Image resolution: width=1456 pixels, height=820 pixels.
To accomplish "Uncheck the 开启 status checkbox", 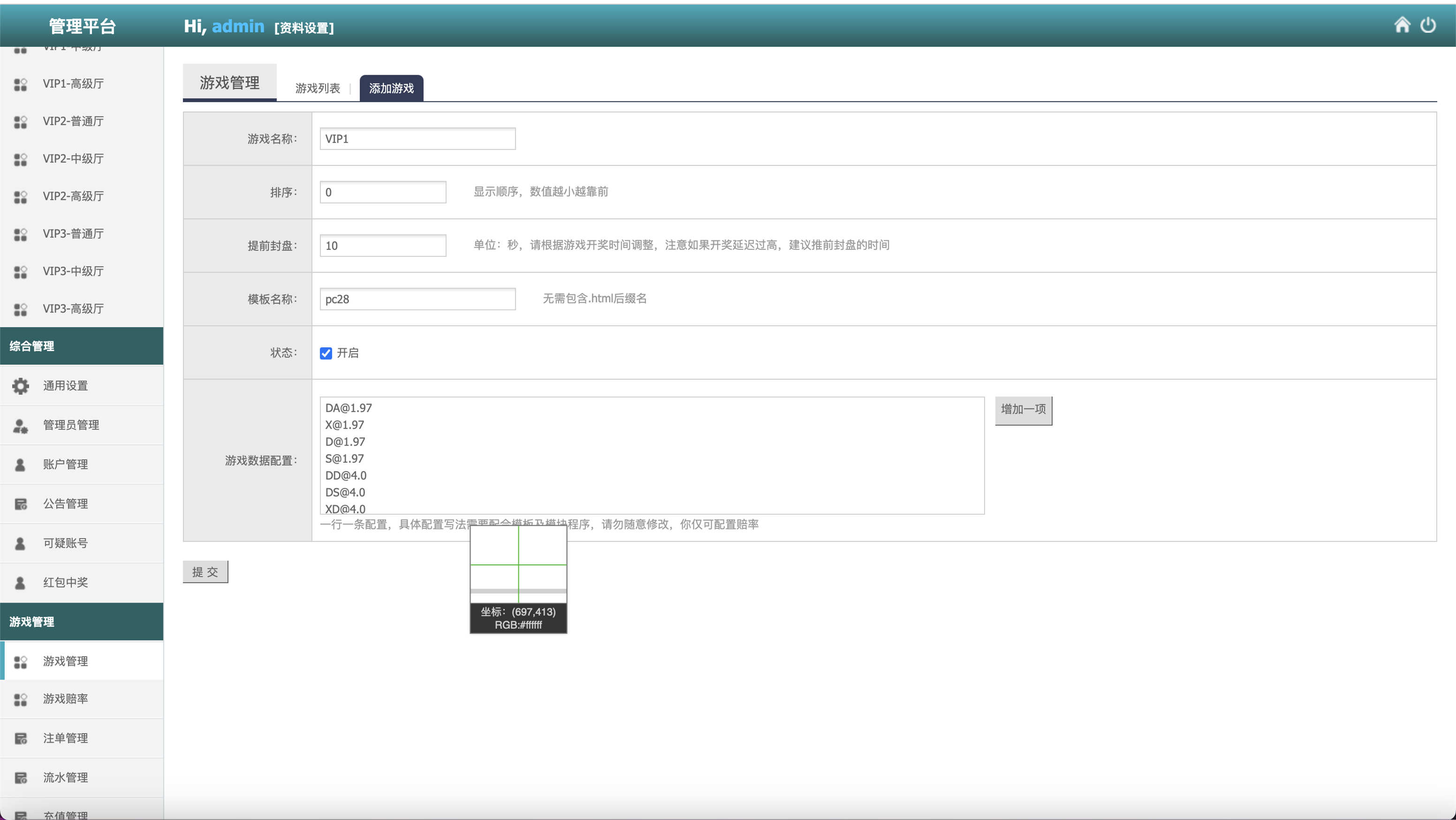I will point(326,353).
